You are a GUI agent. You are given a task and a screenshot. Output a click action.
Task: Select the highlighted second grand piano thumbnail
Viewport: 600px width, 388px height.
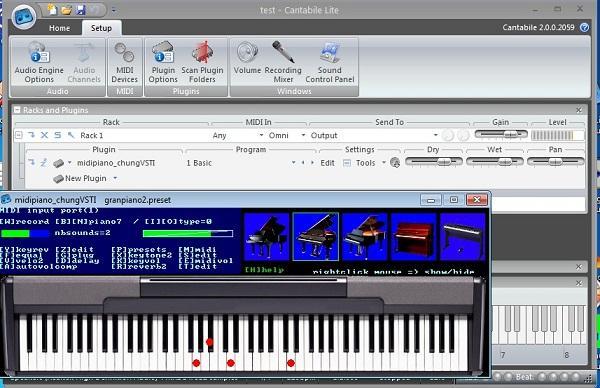click(x=316, y=237)
